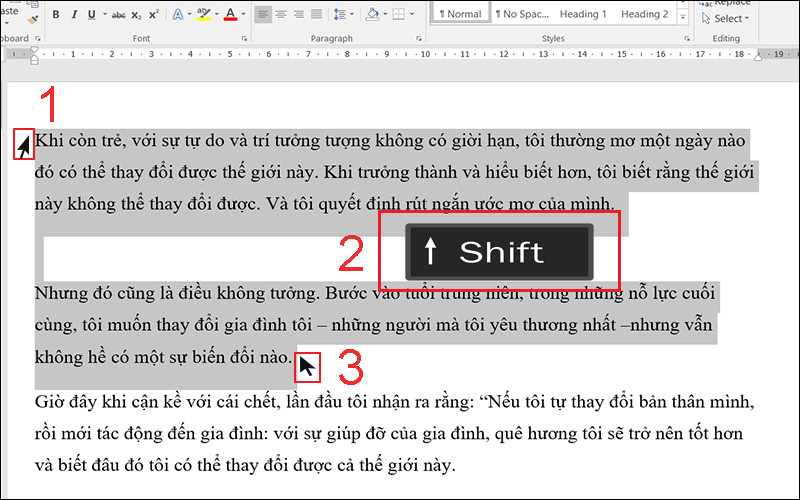This screenshot has width=800, height=500.
Task: Click the word 'Khi' starting the first paragraph
Action: [x=48, y=141]
